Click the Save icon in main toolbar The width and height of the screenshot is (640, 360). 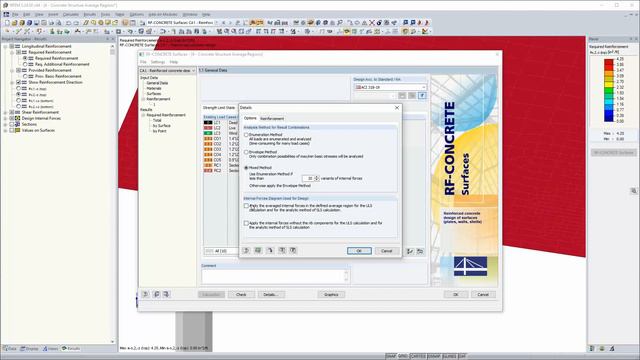36,23
